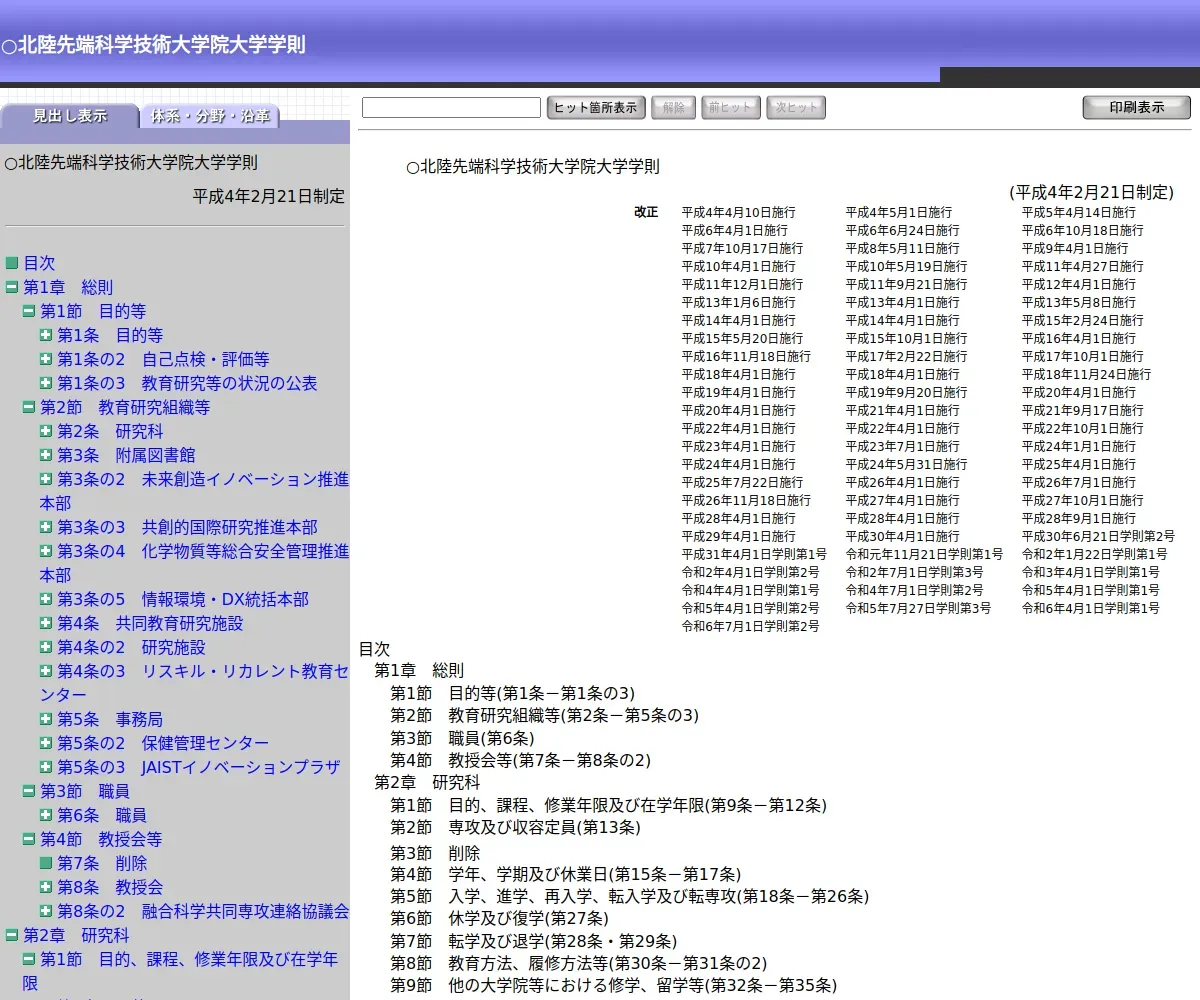Open the 第2章 研究科 sidebar link
Image resolution: width=1200 pixels, height=1000 pixels.
click(76, 935)
